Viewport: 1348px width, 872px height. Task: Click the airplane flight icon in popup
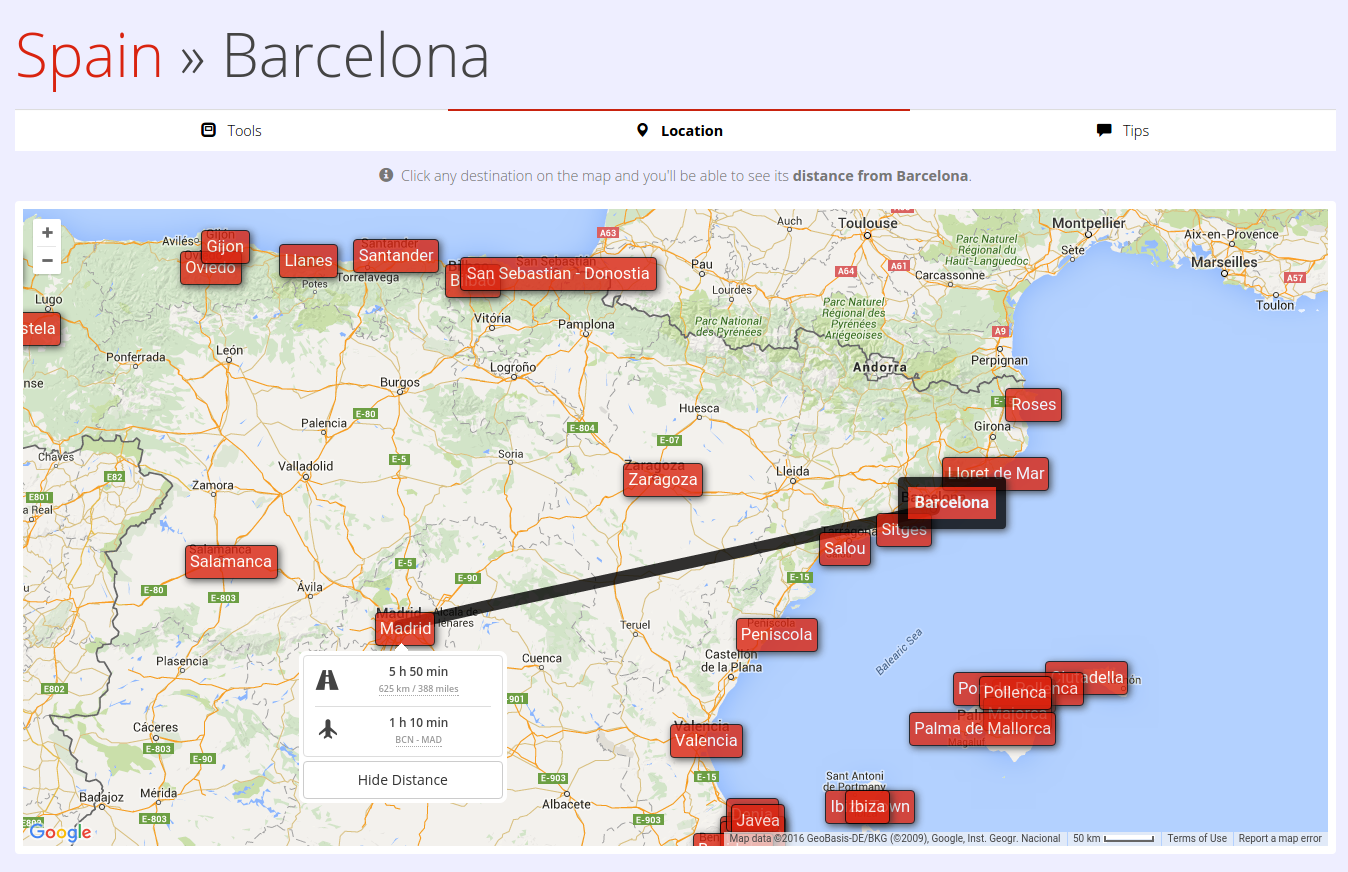(x=327, y=730)
